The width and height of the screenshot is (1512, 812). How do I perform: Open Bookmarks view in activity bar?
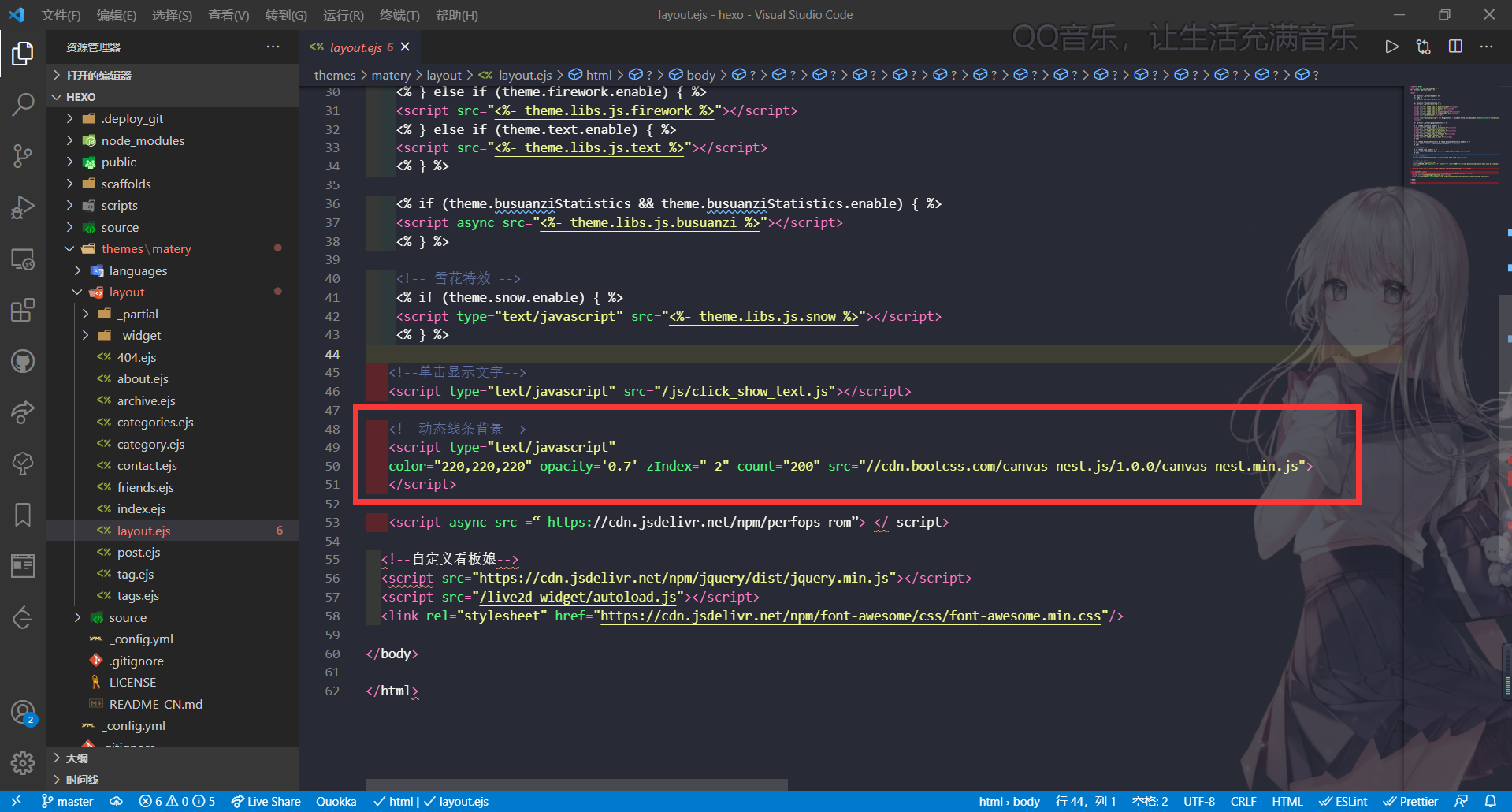coord(23,515)
